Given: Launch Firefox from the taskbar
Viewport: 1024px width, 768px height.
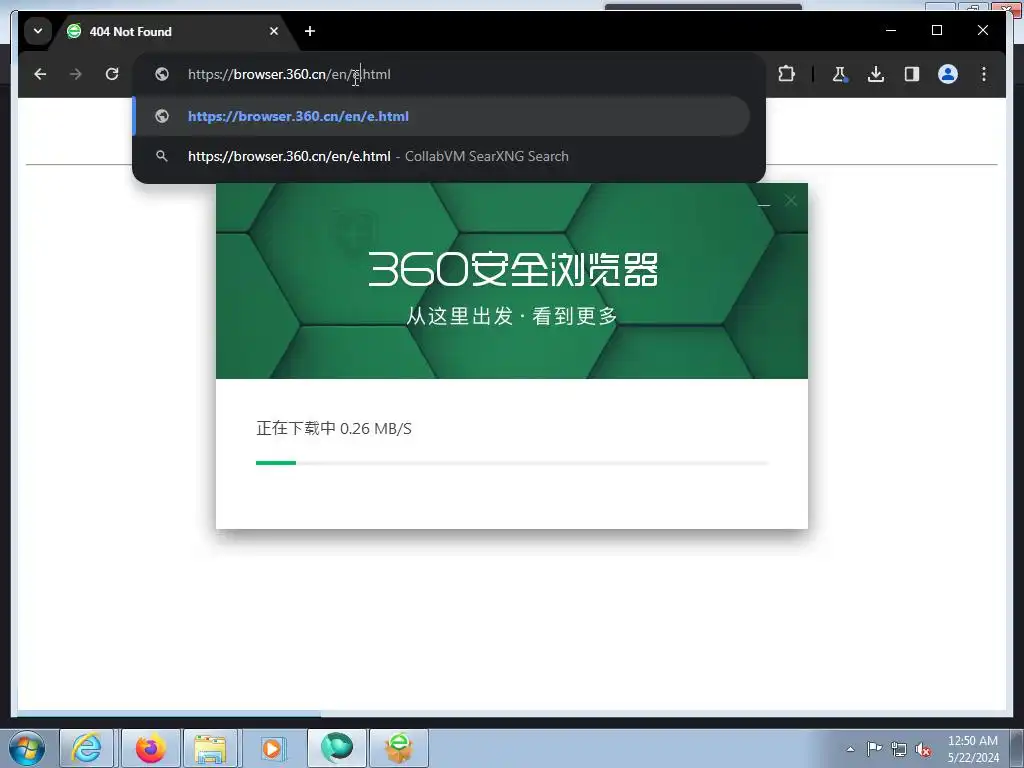Looking at the screenshot, I should click(150, 748).
